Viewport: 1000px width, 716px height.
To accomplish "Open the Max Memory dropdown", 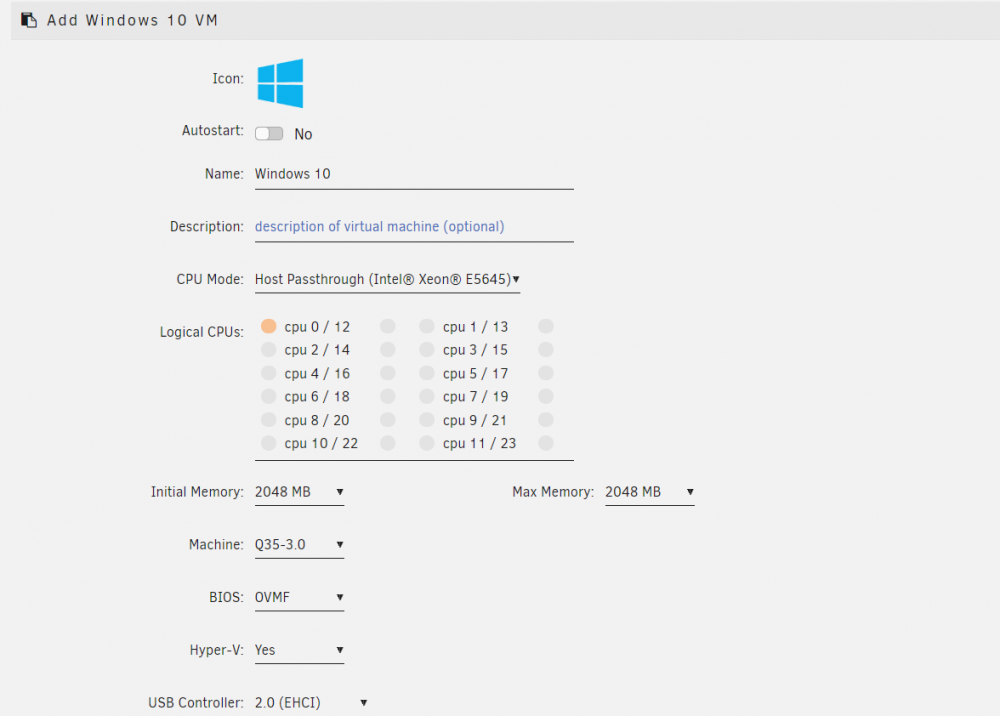I will 649,492.
